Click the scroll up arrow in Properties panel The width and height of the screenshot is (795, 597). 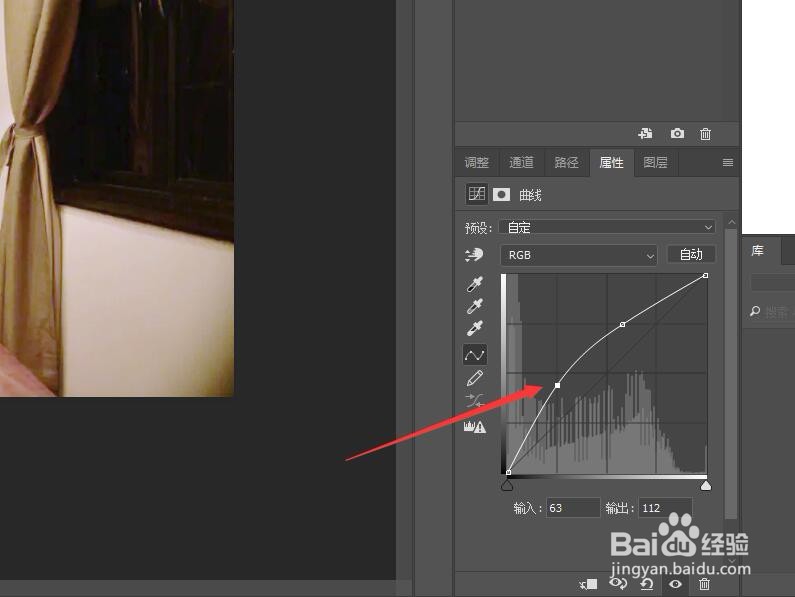coord(731,222)
